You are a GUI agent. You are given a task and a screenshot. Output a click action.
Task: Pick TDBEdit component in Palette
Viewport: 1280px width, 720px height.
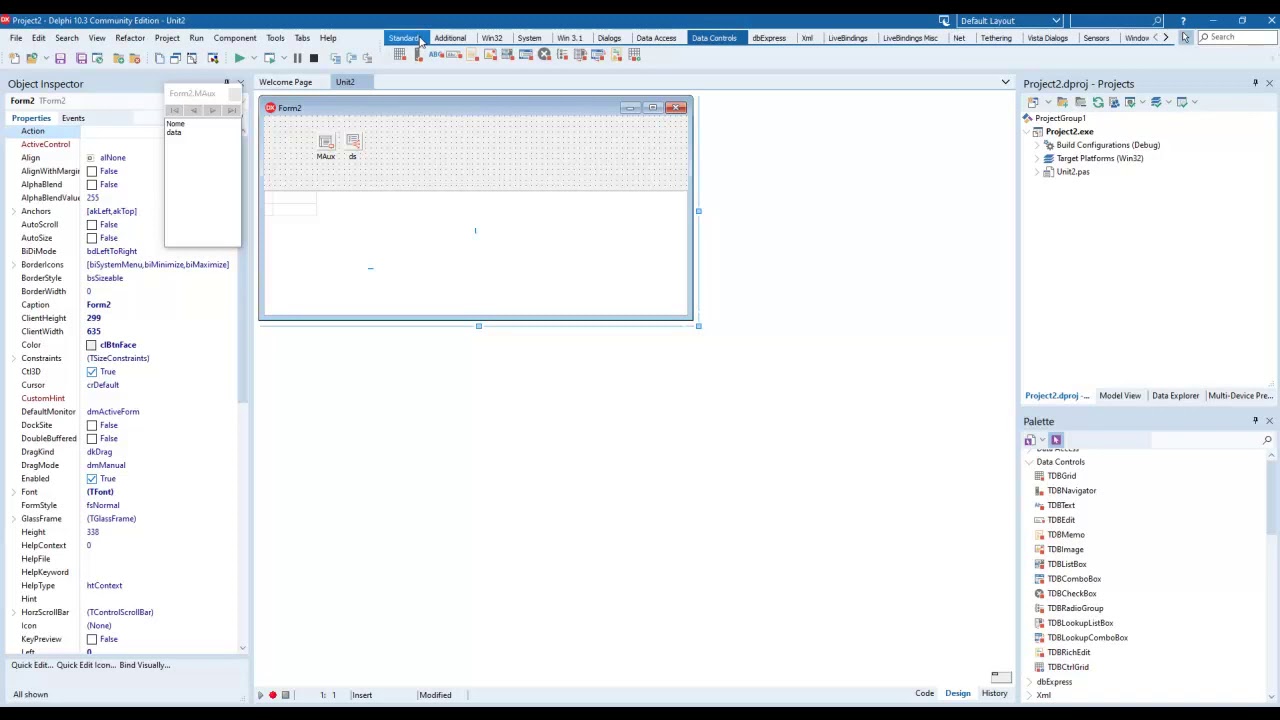click(1061, 520)
